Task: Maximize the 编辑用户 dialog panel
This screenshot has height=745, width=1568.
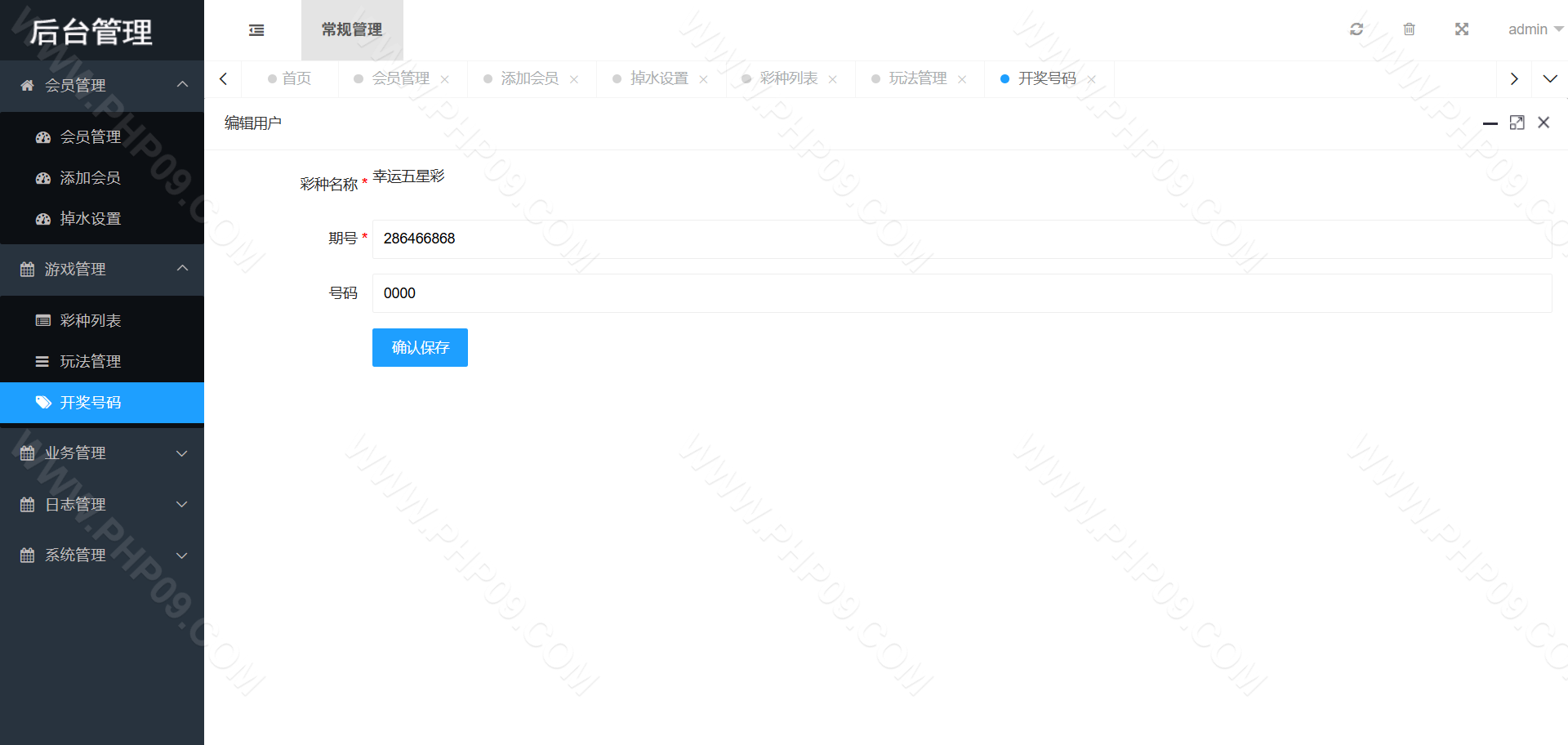Action: click(1517, 123)
